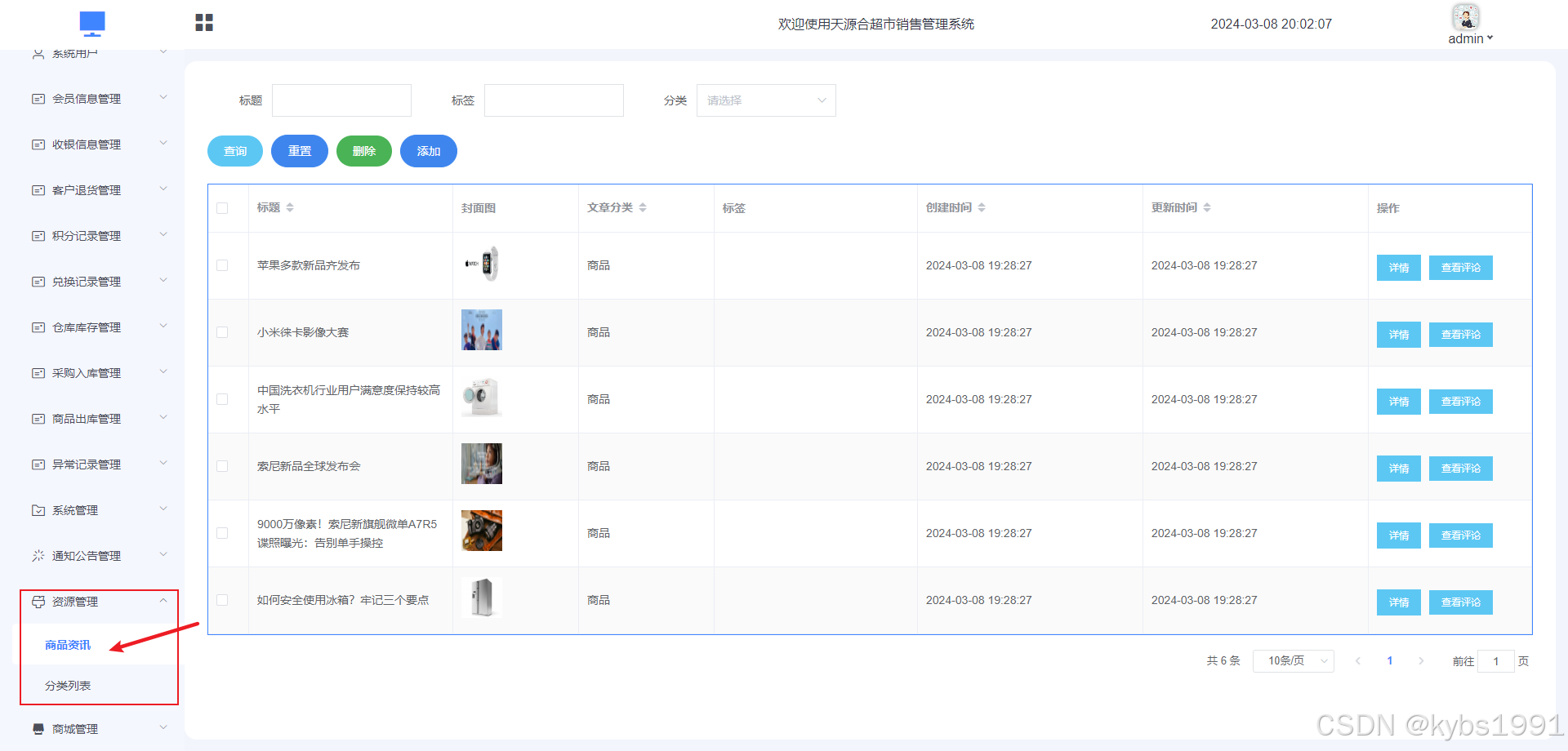The image size is (1568, 751).
Task: Go to previous page arrow
Action: point(1358,661)
